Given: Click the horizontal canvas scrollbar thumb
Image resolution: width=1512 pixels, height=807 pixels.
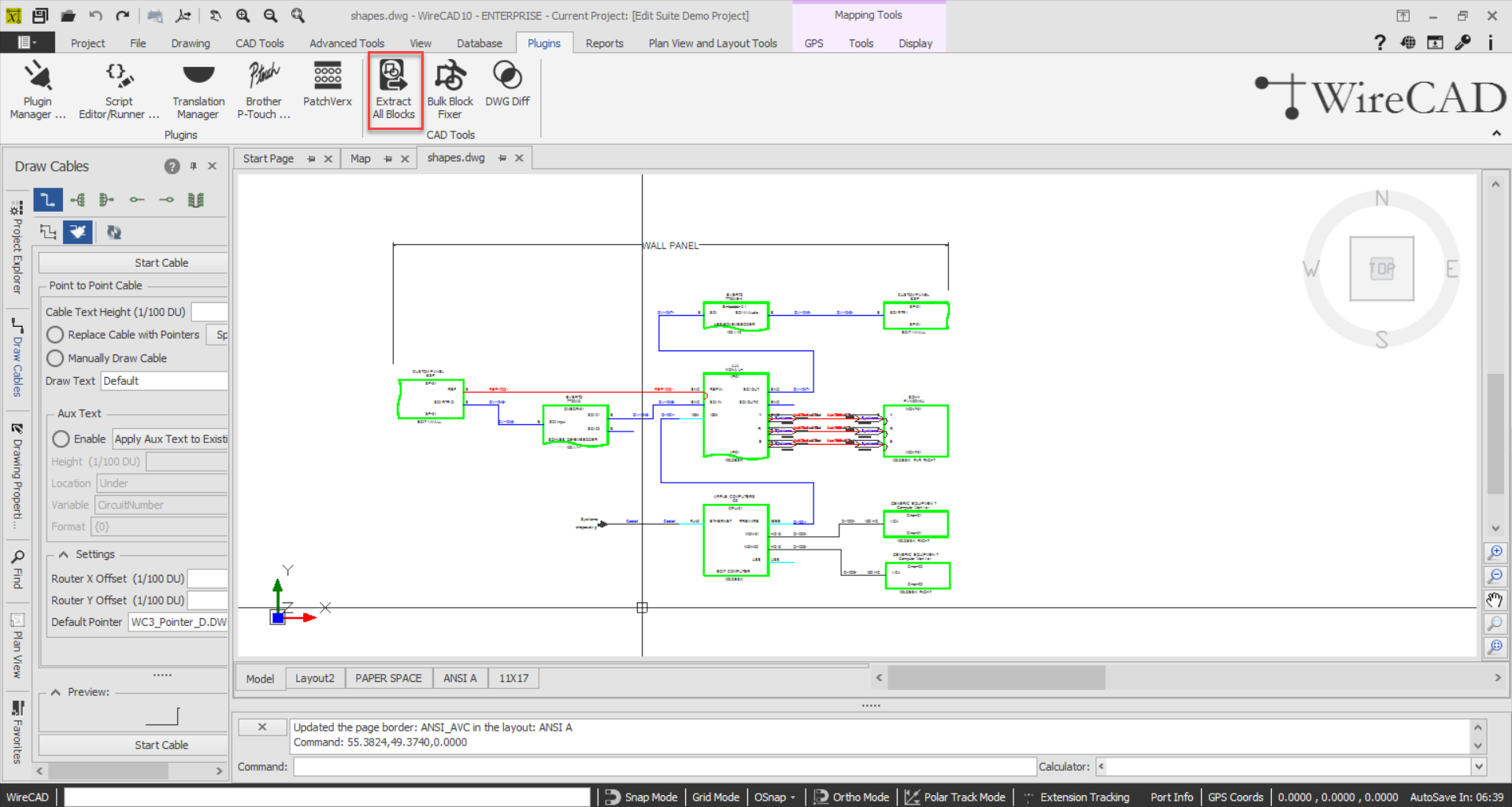Looking at the screenshot, I should coord(996,677).
